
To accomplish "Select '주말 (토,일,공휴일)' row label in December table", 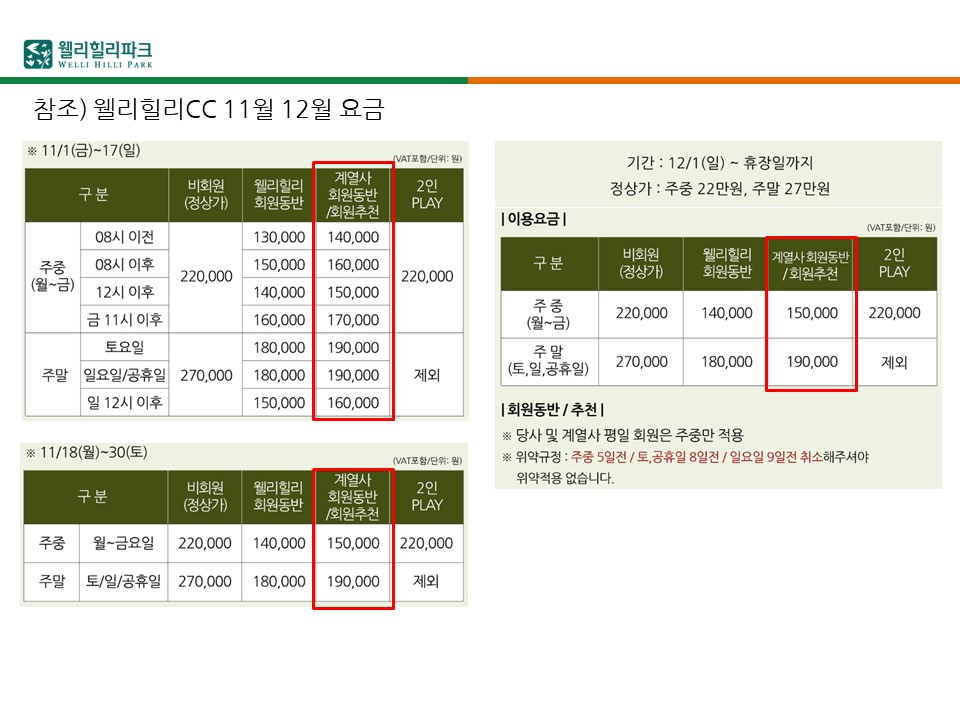I will [548, 360].
